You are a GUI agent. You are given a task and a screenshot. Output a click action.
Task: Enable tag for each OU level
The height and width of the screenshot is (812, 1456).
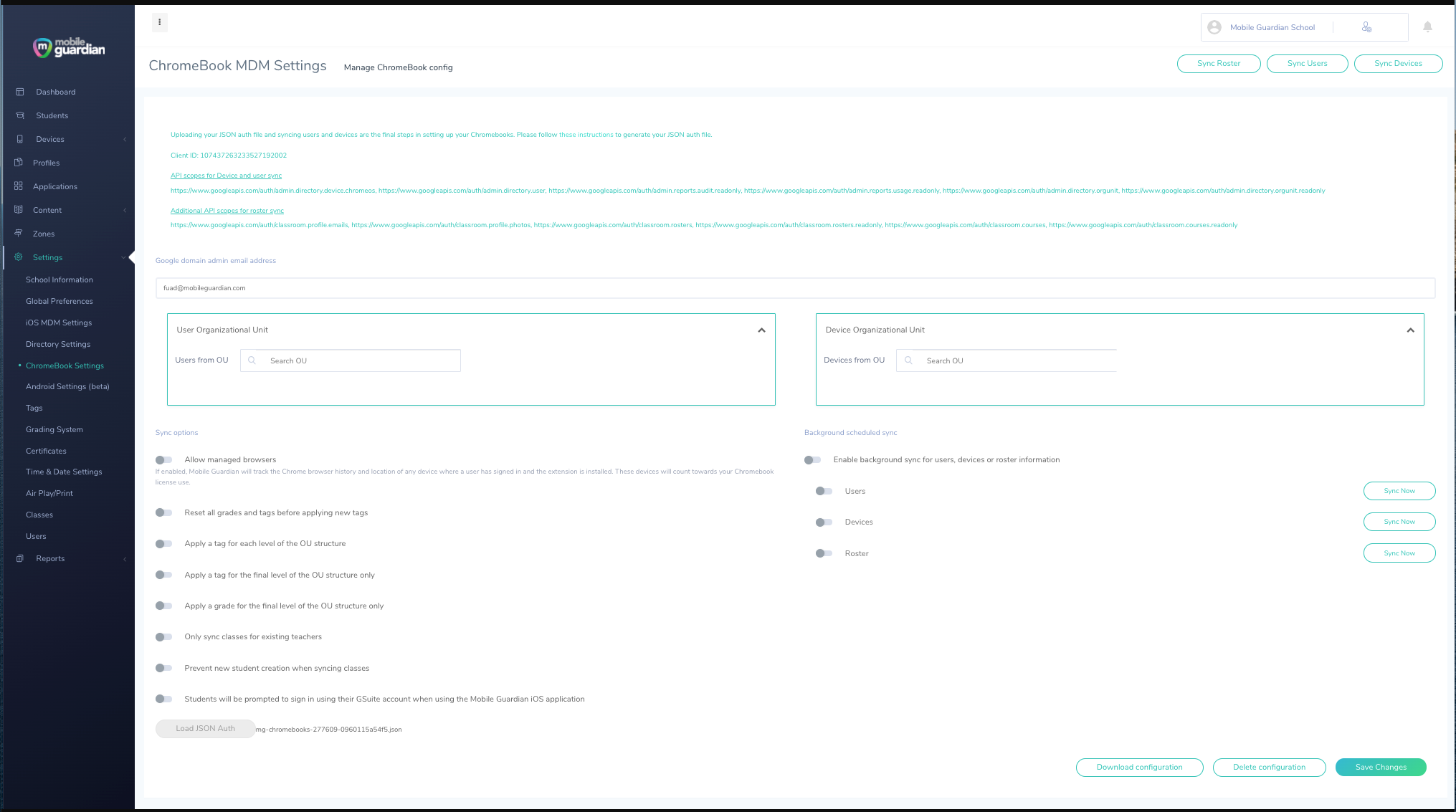coord(163,544)
